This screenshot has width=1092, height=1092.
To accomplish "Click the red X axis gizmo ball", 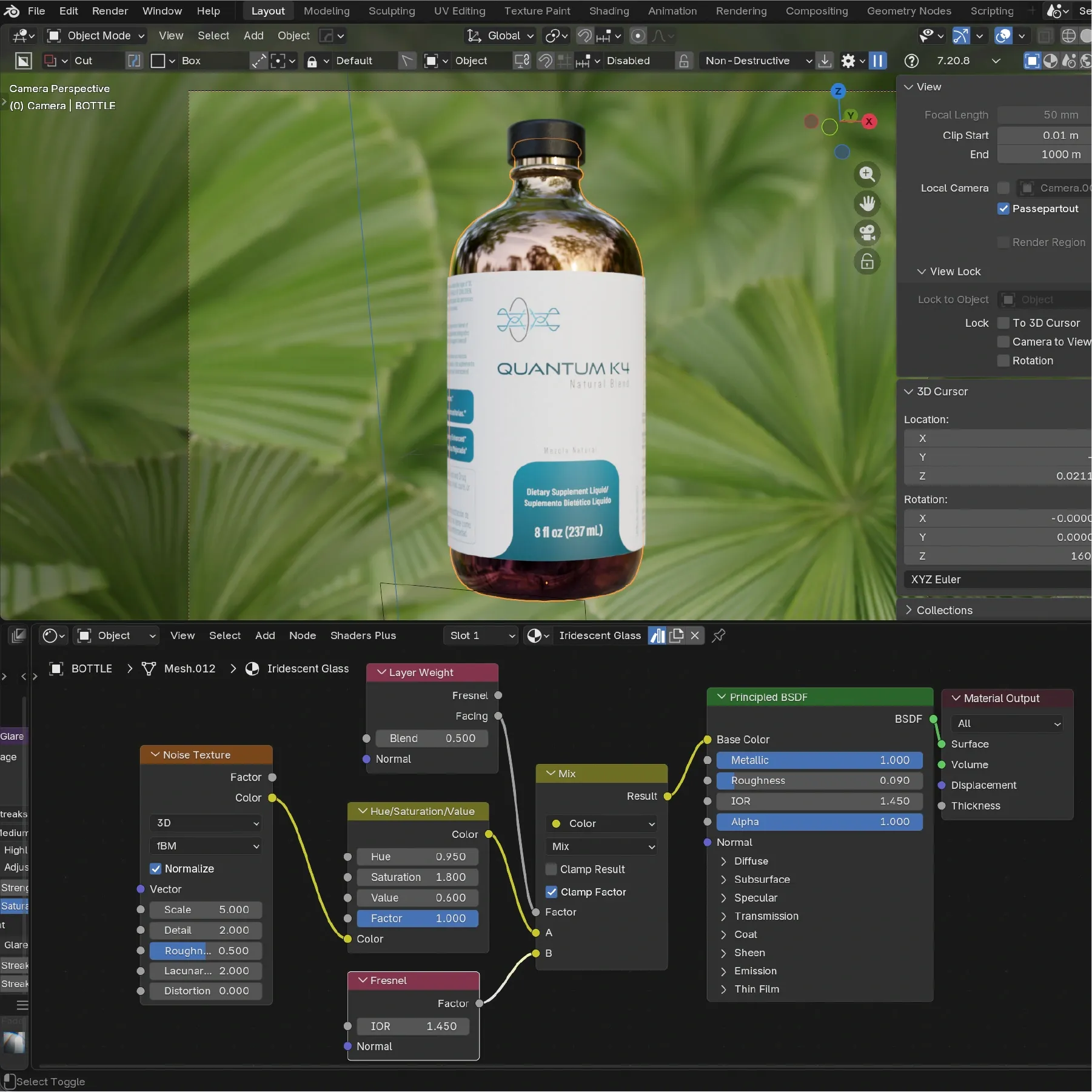I will click(x=869, y=121).
